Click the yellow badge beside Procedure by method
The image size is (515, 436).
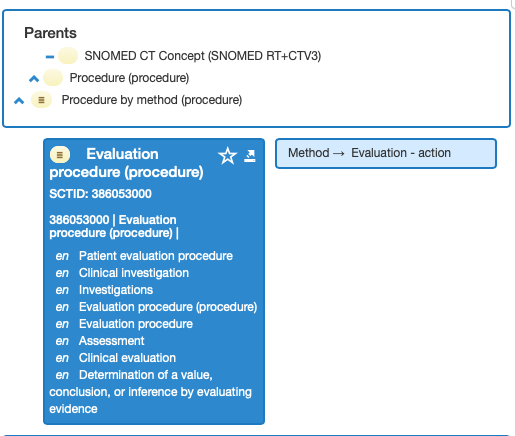[x=41, y=100]
